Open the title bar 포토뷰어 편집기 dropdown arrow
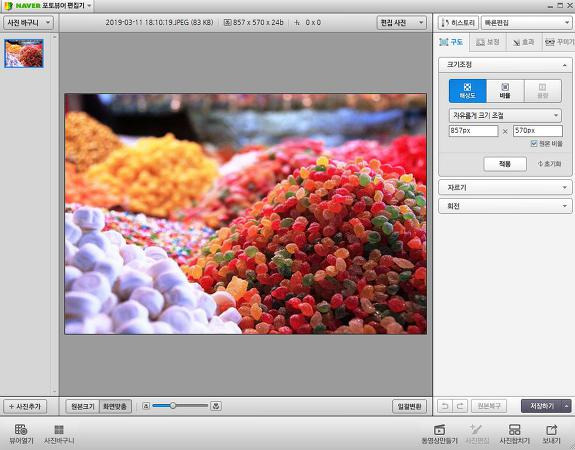 89,6
